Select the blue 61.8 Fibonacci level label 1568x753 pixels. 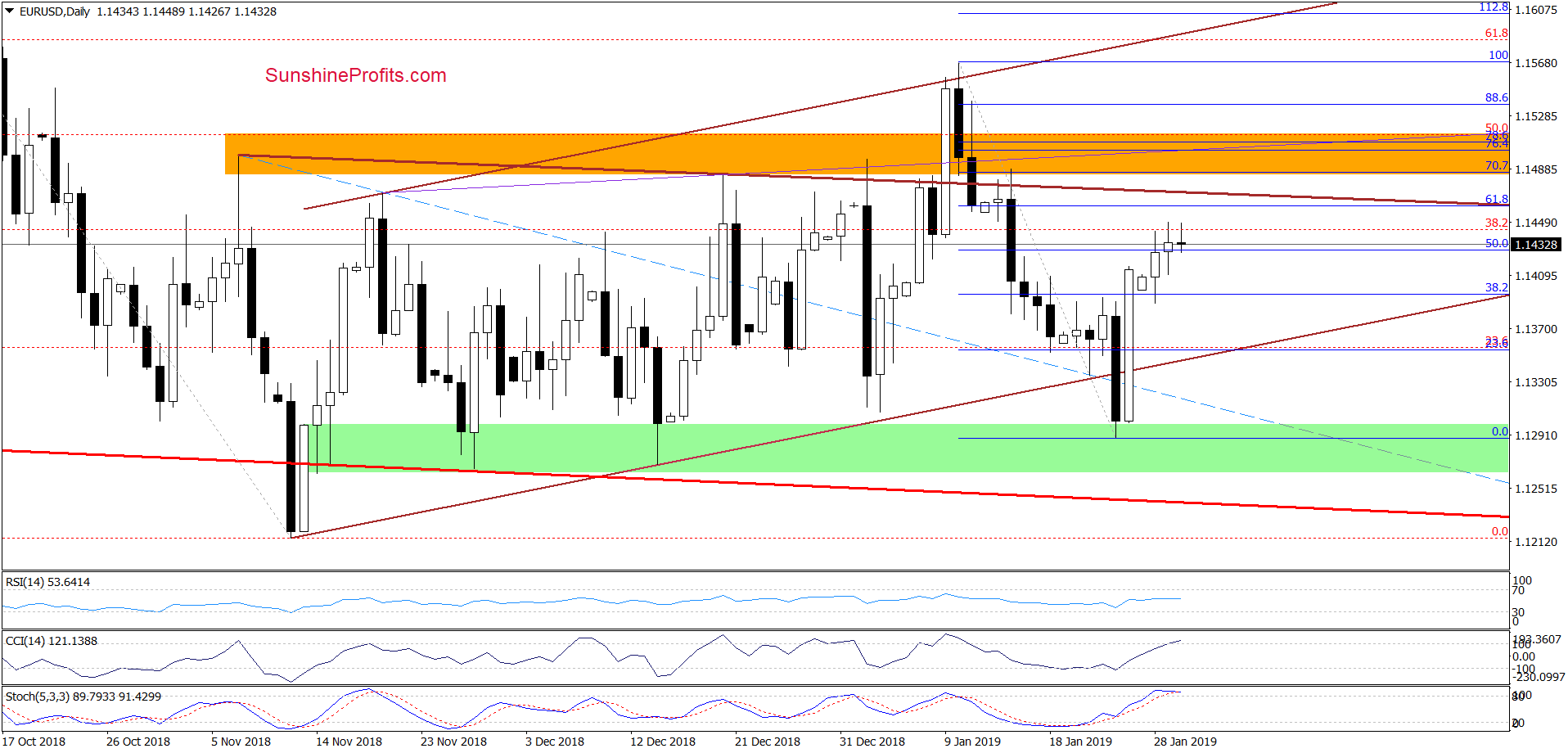1497,199
